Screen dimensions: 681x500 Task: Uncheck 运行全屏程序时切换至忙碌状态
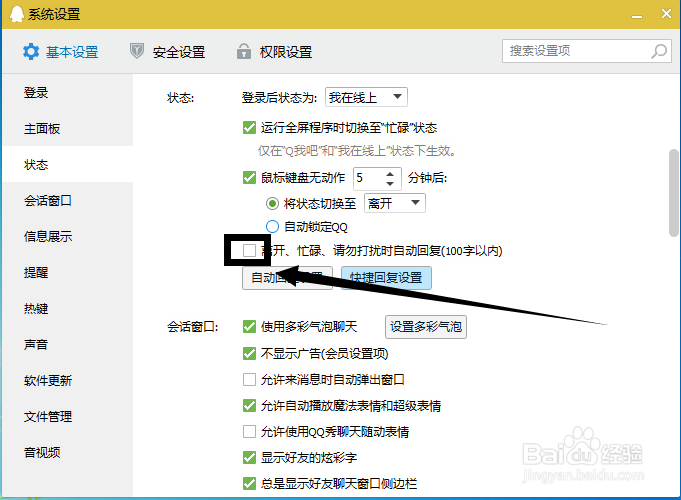(249, 128)
